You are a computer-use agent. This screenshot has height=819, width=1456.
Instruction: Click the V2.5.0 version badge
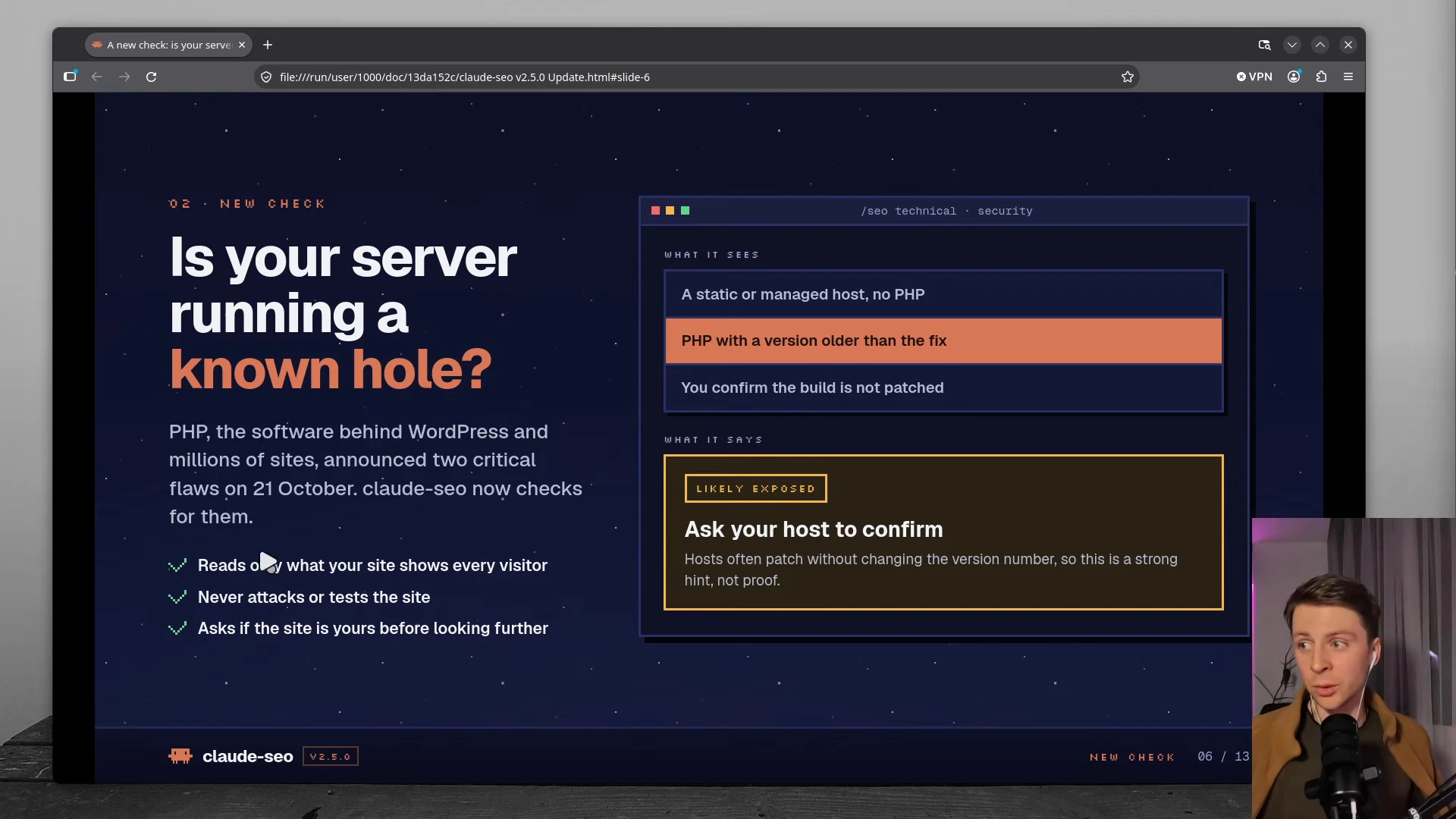(x=331, y=756)
